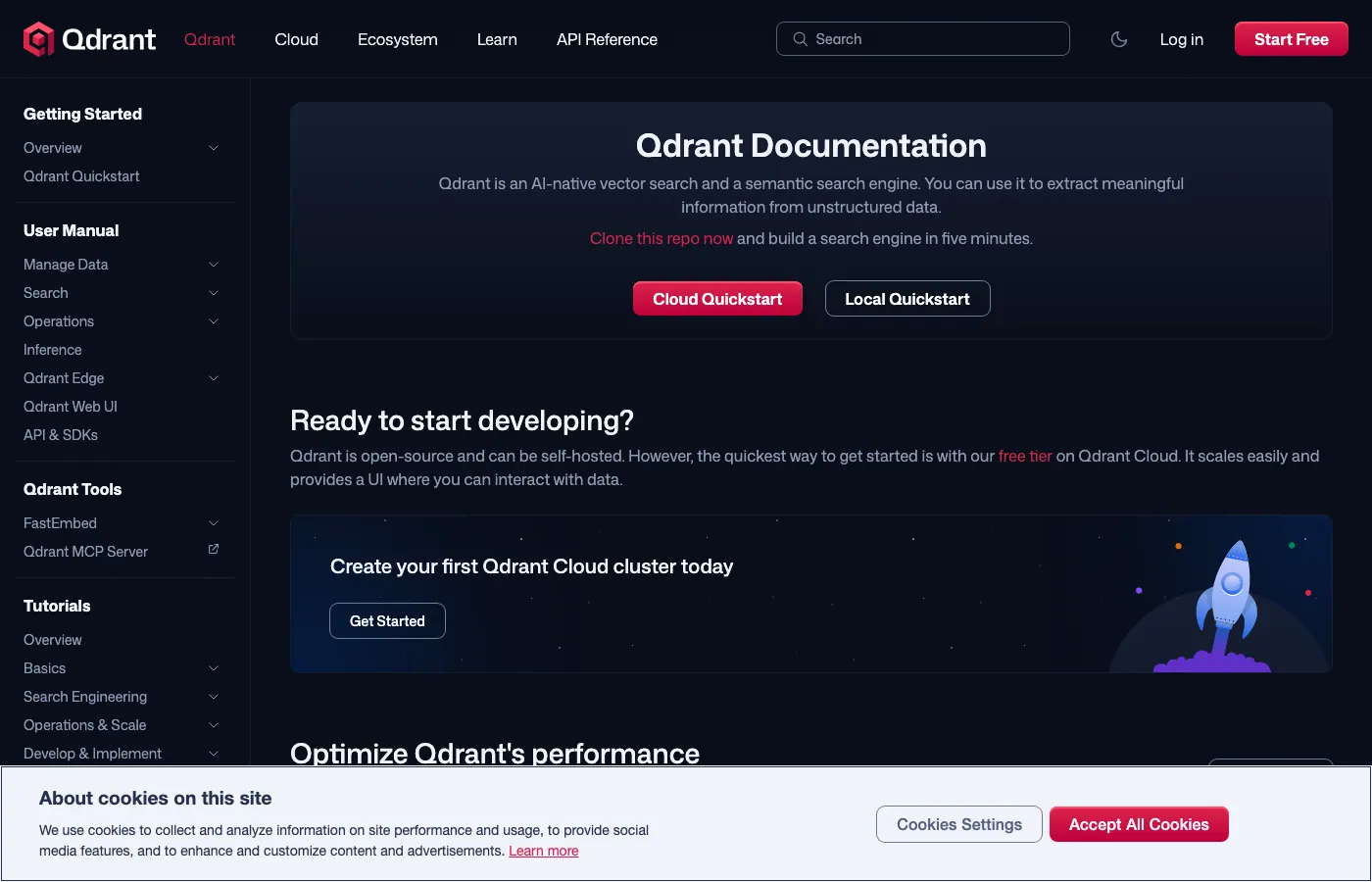Click the Cloud Quickstart button
The width and height of the screenshot is (1372, 882).
pyautogui.click(x=717, y=299)
